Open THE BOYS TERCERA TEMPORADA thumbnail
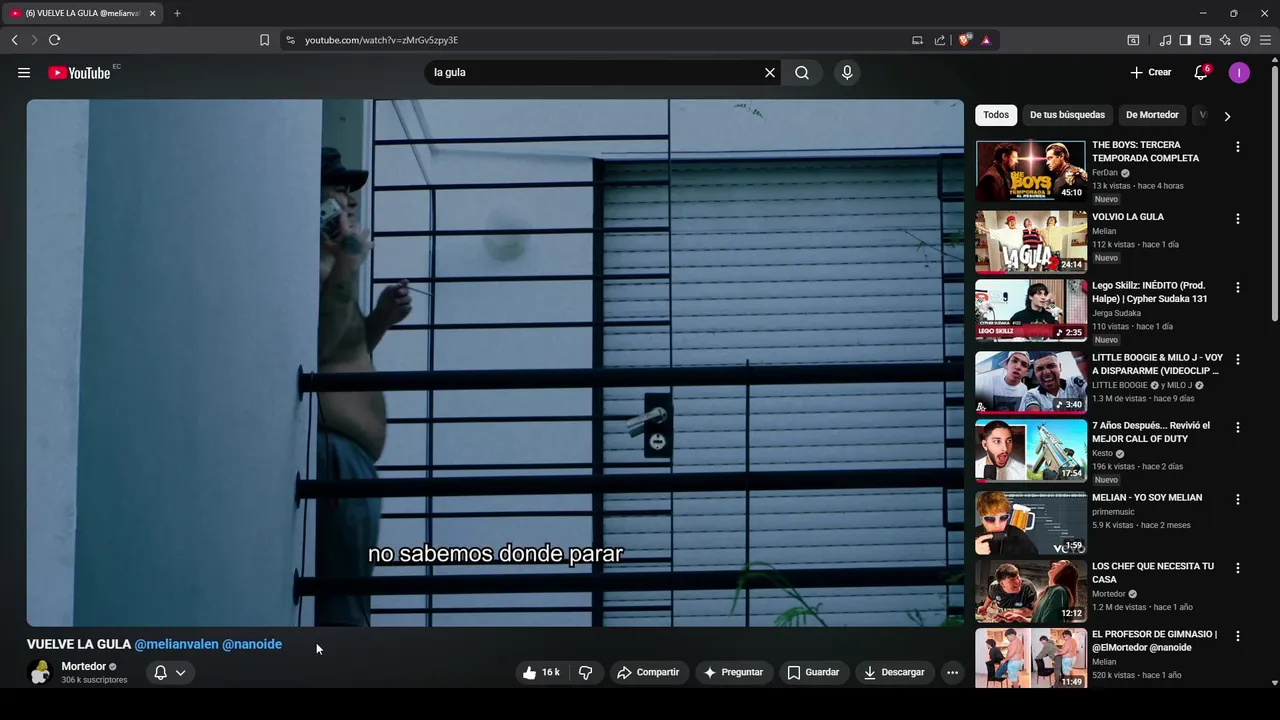Image resolution: width=1280 pixels, height=720 pixels. tap(1031, 171)
